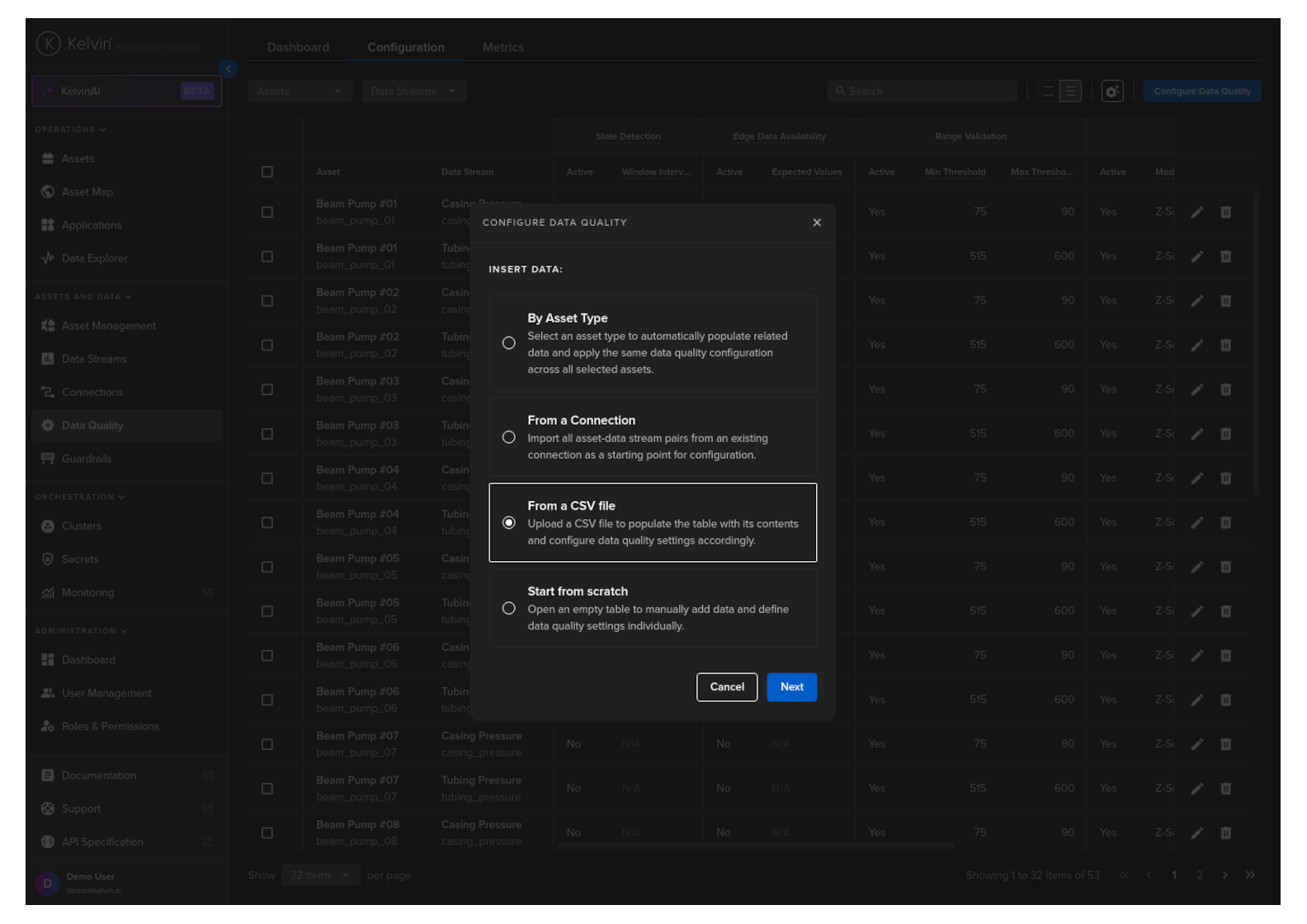Click the Guardrails sidebar icon

(48, 459)
